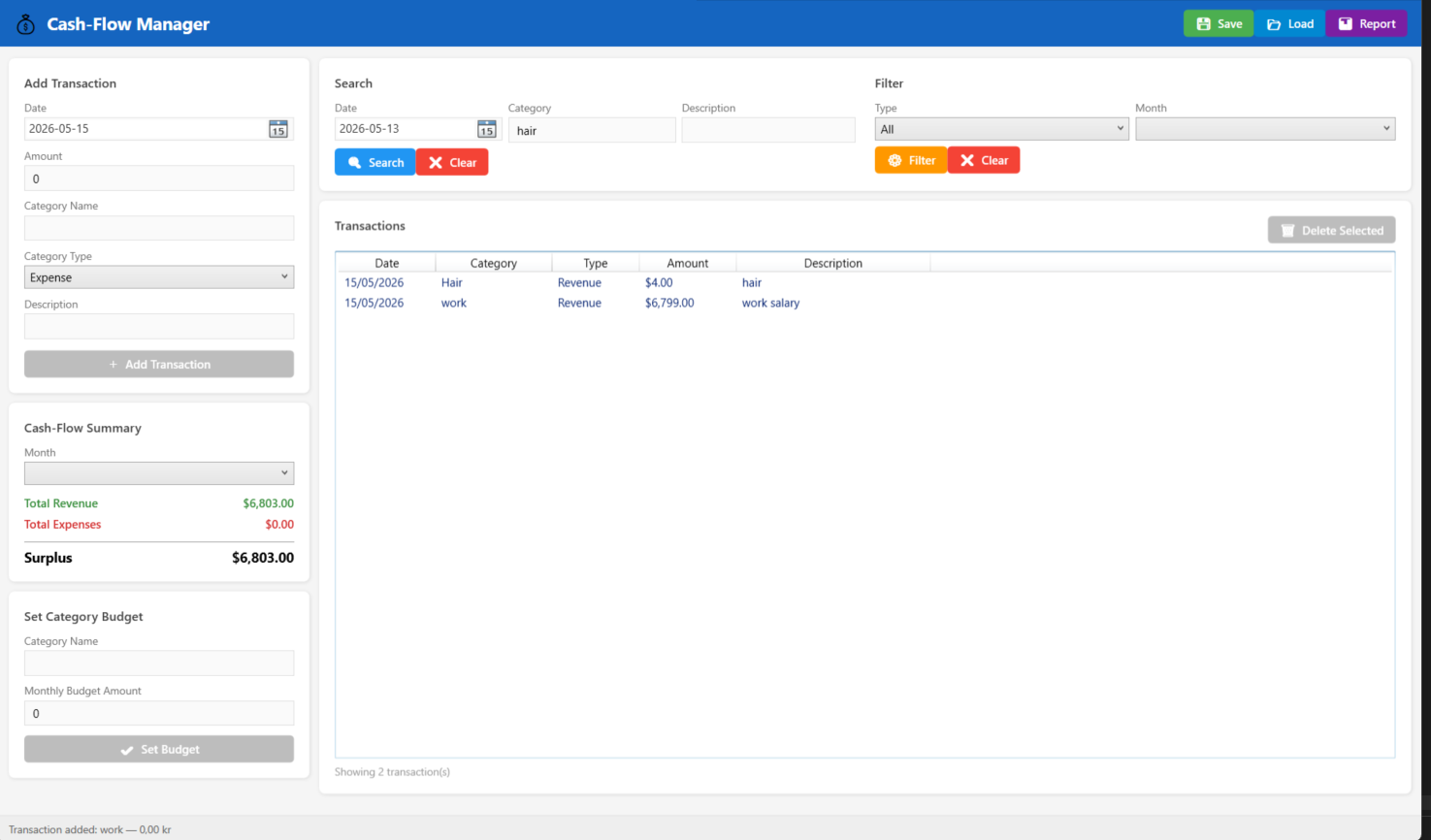Click the Type column header
The height and width of the screenshot is (840, 1431).
[596, 263]
